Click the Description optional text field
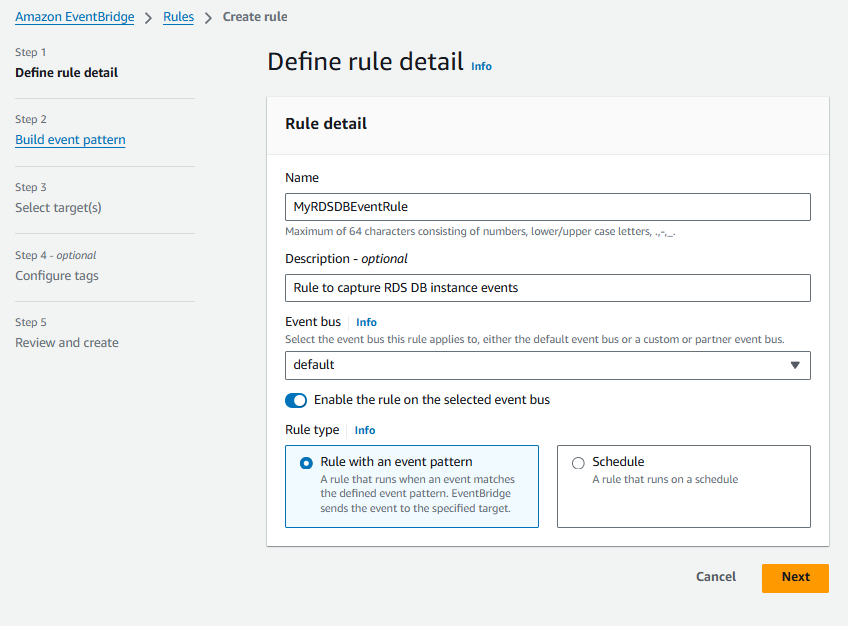This screenshot has width=848, height=626. point(547,288)
